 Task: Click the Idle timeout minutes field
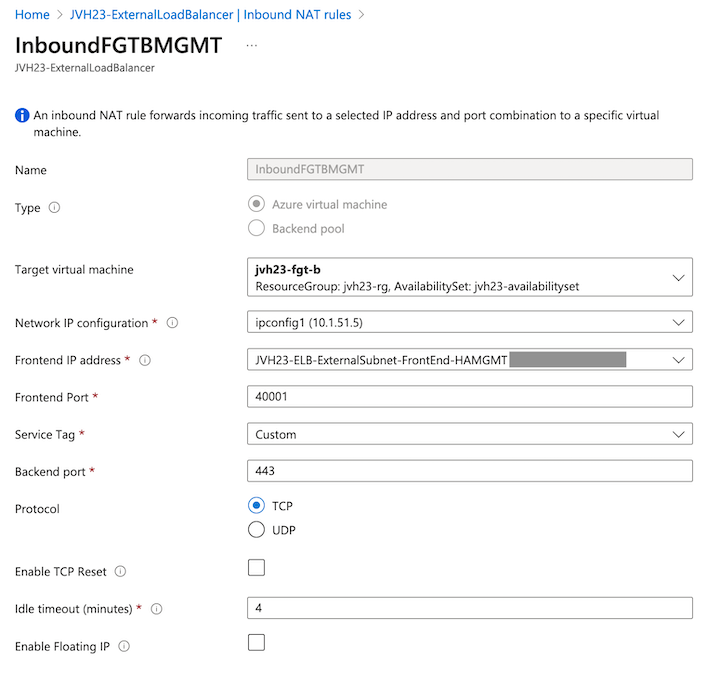click(469, 608)
